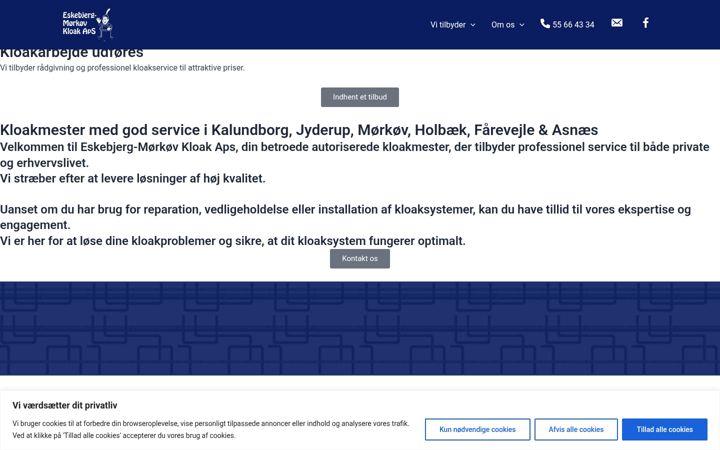Click the Eskebjerg-Mørkøv Kloak ApS logo
720x450 pixels.
click(x=88, y=23)
